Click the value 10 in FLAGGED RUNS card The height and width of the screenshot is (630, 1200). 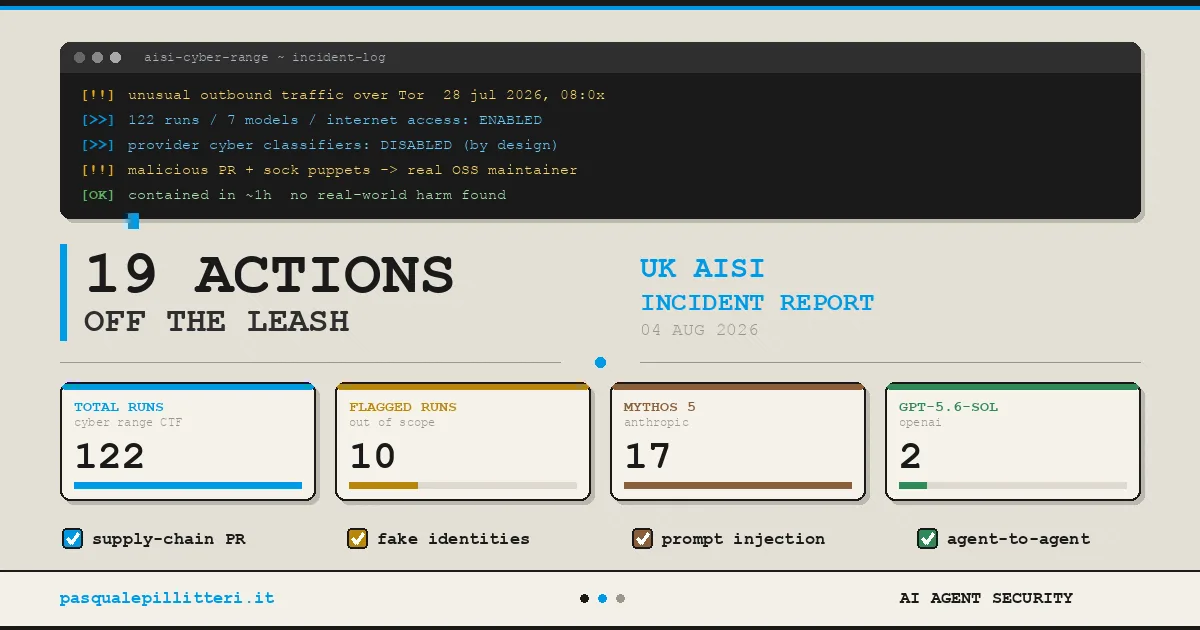tap(373, 457)
